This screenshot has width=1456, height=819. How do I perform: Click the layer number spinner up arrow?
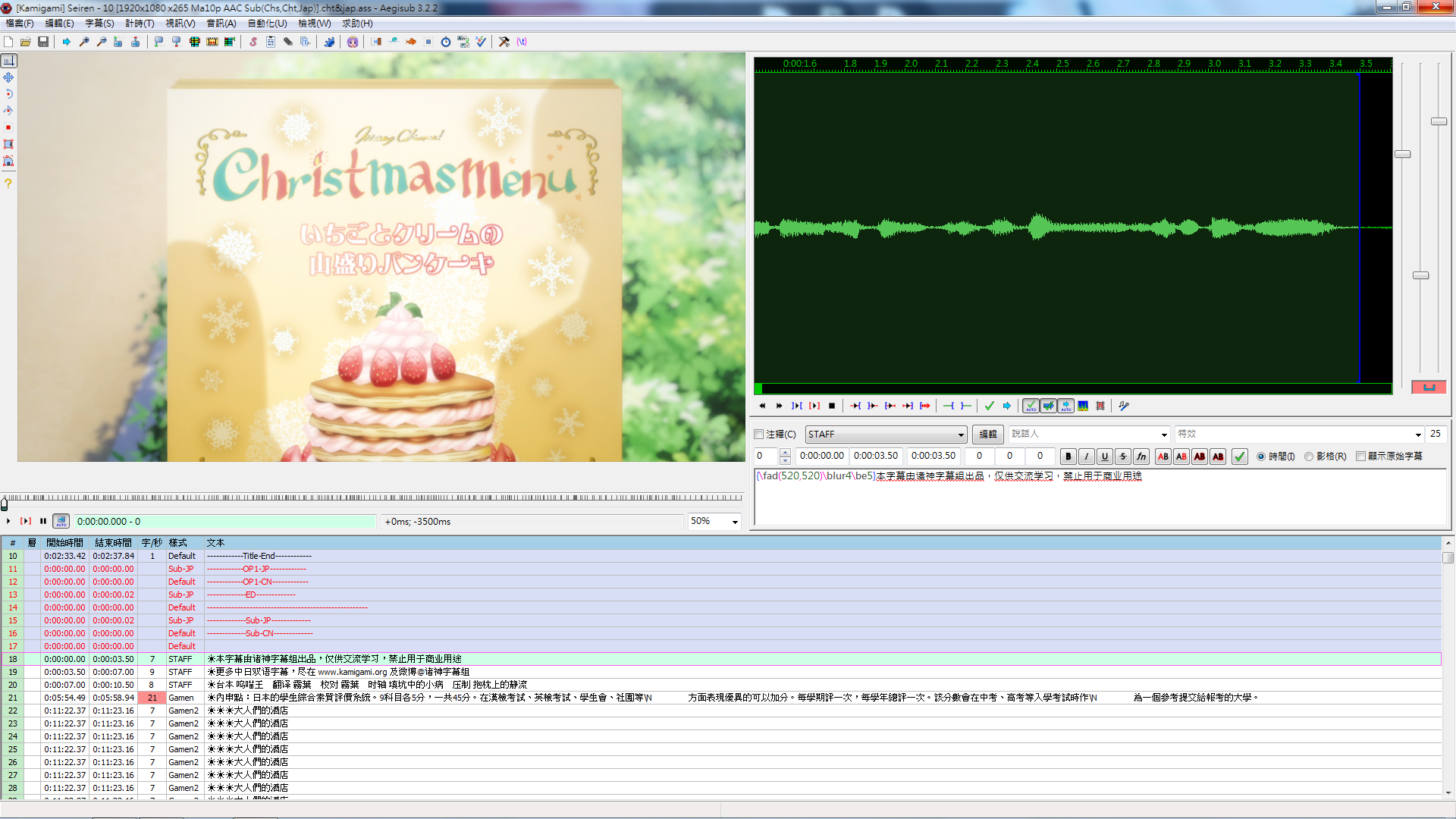click(x=785, y=453)
